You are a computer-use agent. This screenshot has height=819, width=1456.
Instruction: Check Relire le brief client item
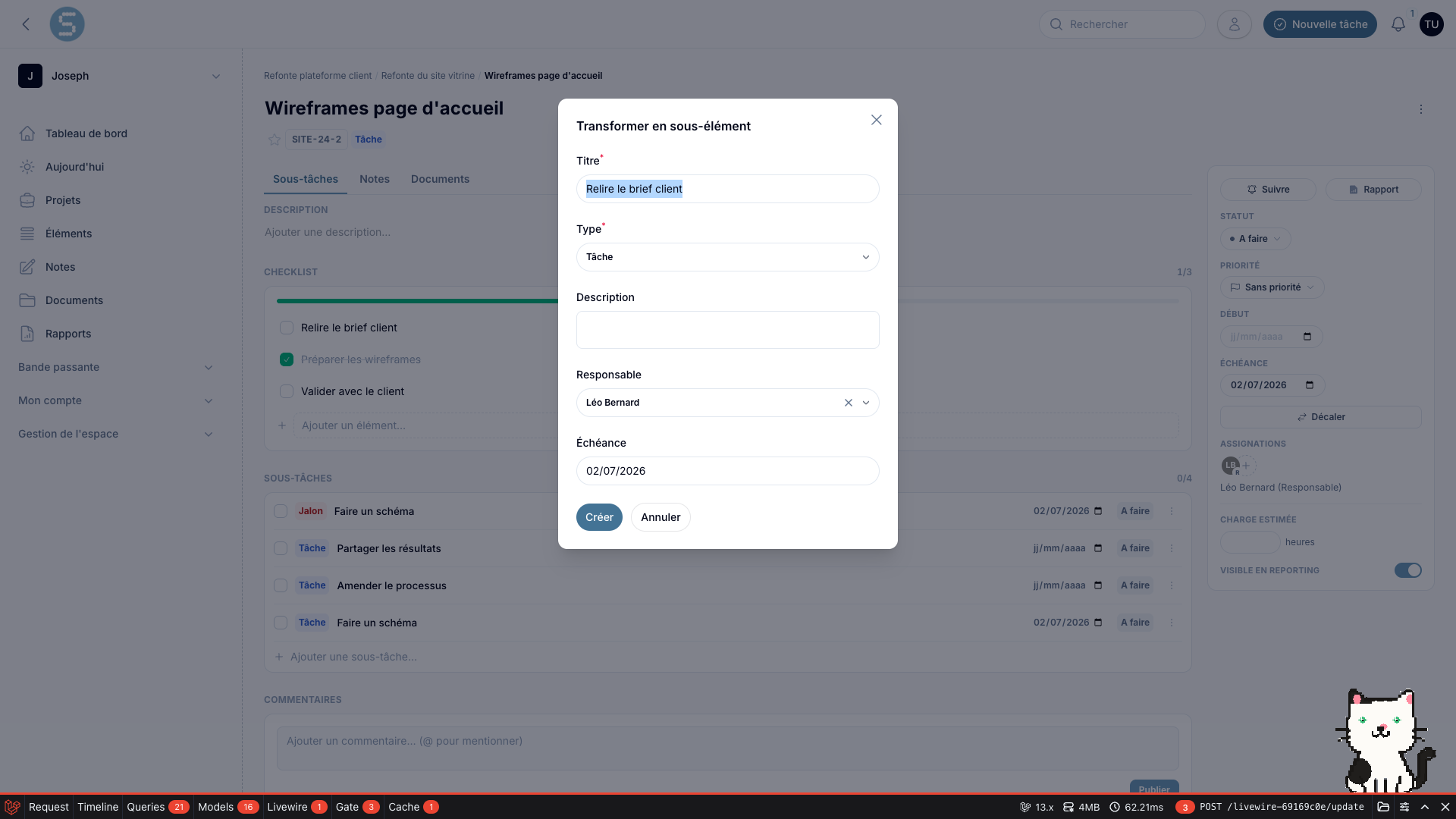[287, 328]
